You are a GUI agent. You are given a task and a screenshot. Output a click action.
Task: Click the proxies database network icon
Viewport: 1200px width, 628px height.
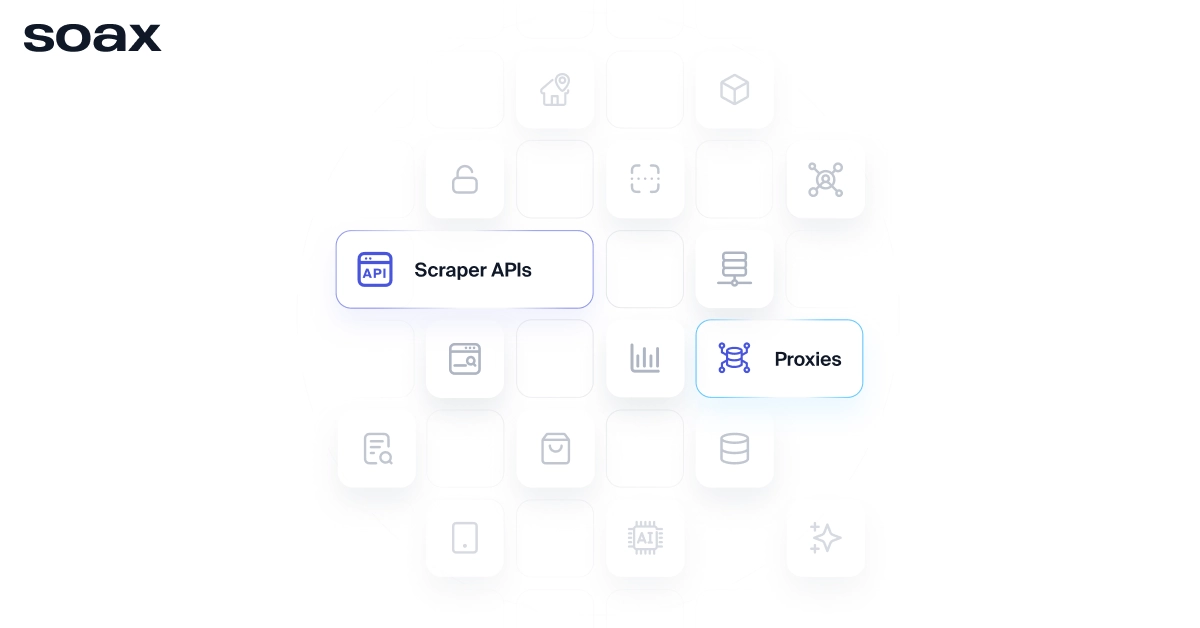(734, 358)
